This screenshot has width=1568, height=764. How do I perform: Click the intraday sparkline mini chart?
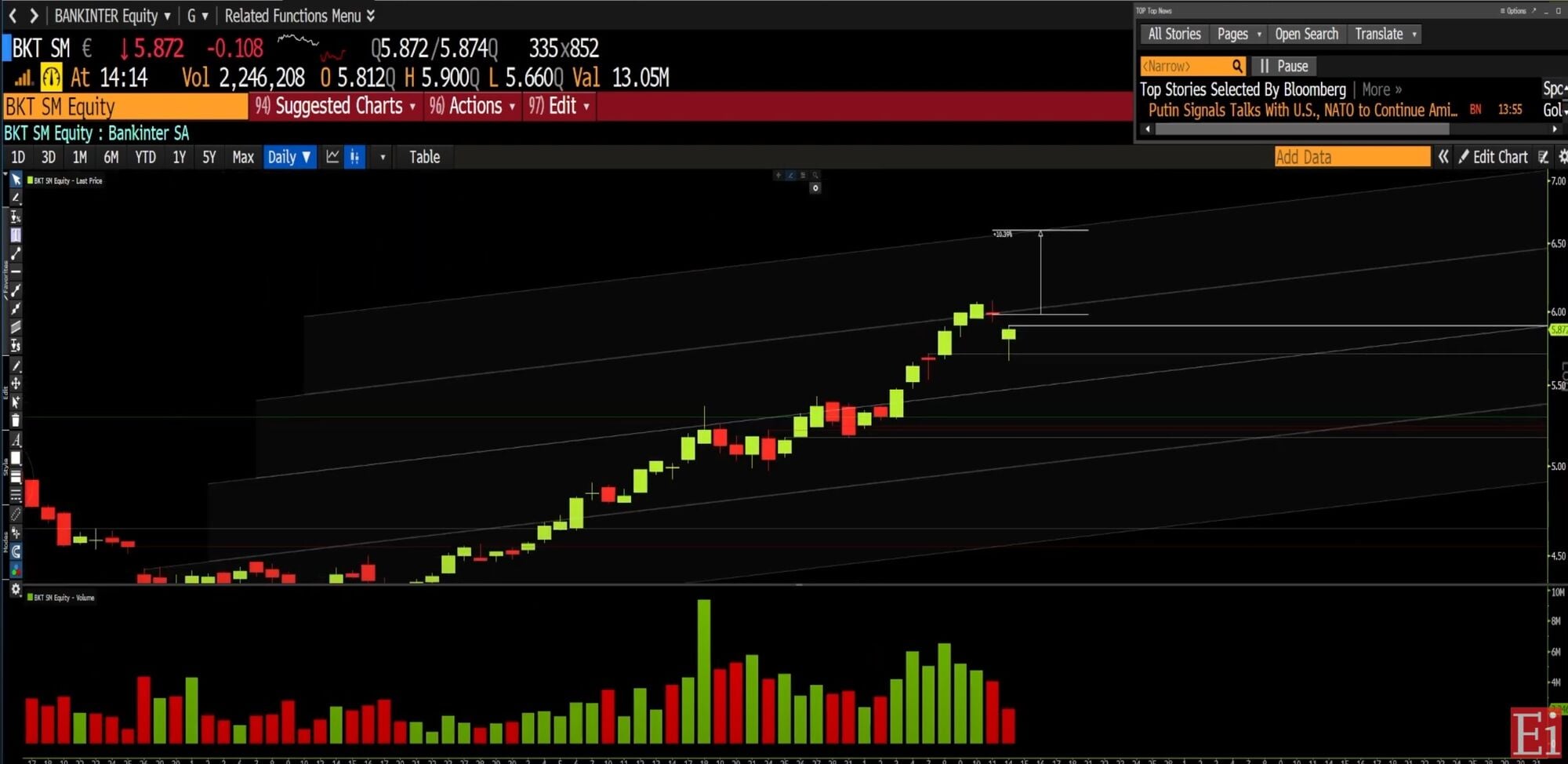(x=311, y=48)
